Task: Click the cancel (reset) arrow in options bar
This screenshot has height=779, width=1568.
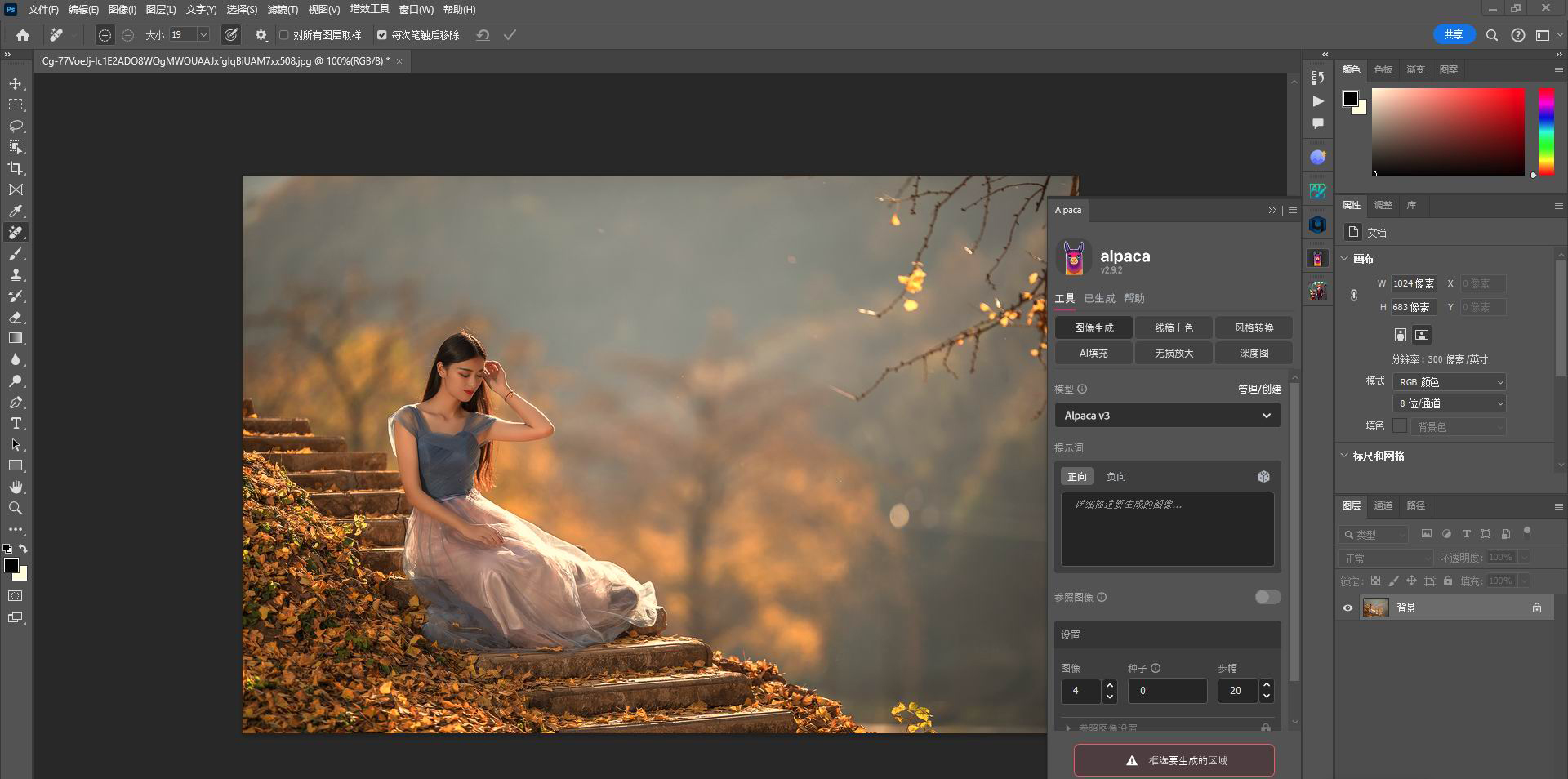Action: 483,35
